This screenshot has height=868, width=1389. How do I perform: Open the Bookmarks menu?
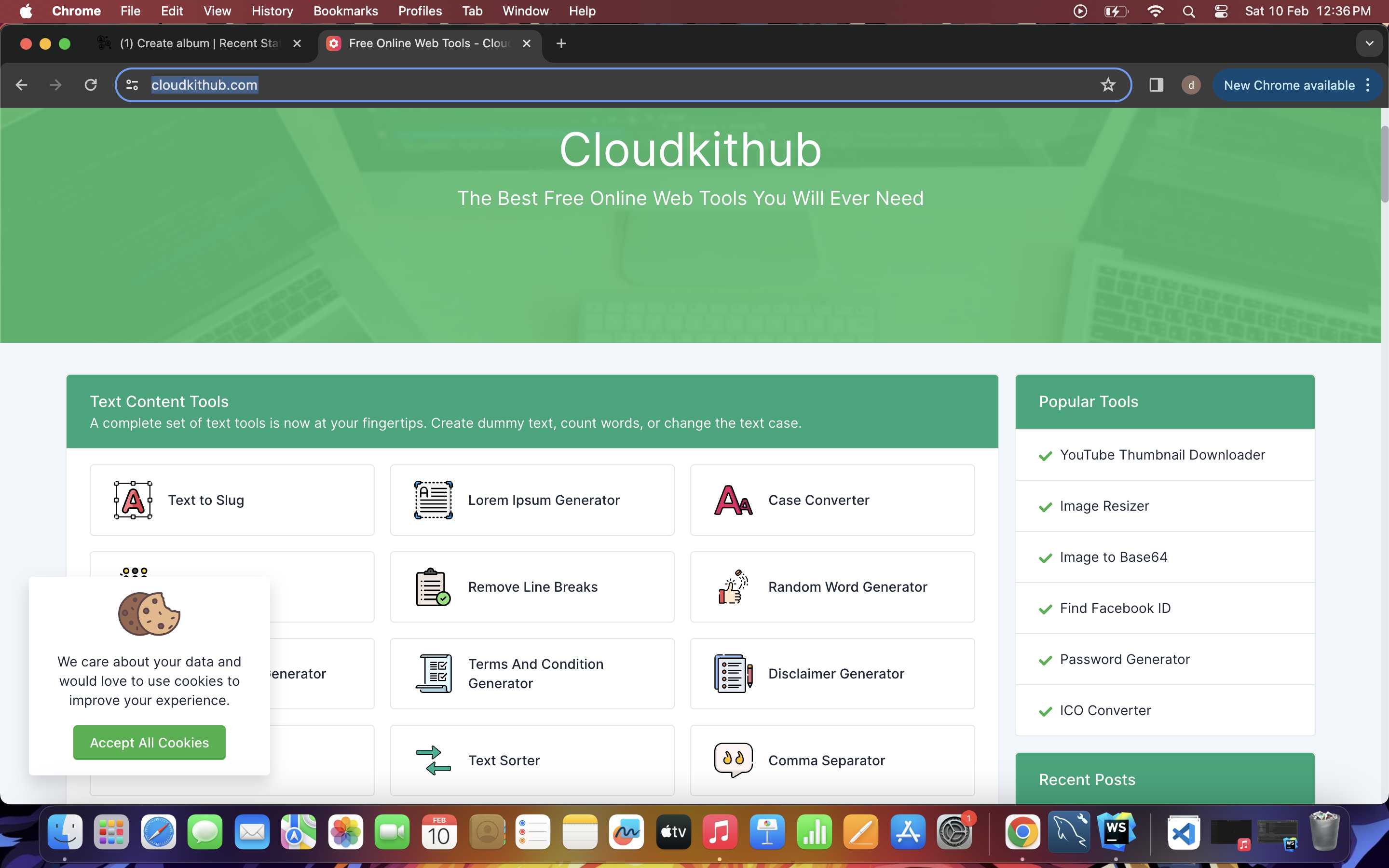point(345,11)
